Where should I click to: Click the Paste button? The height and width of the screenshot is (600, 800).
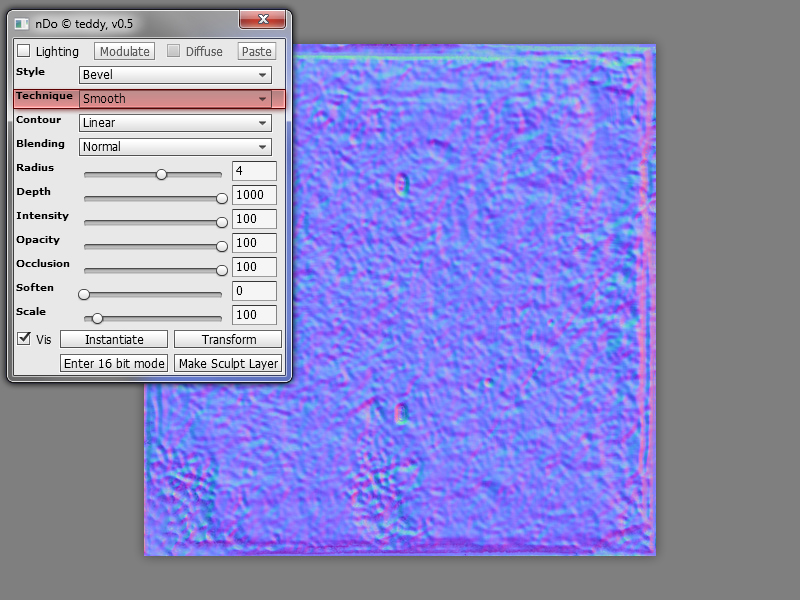pyautogui.click(x=257, y=51)
